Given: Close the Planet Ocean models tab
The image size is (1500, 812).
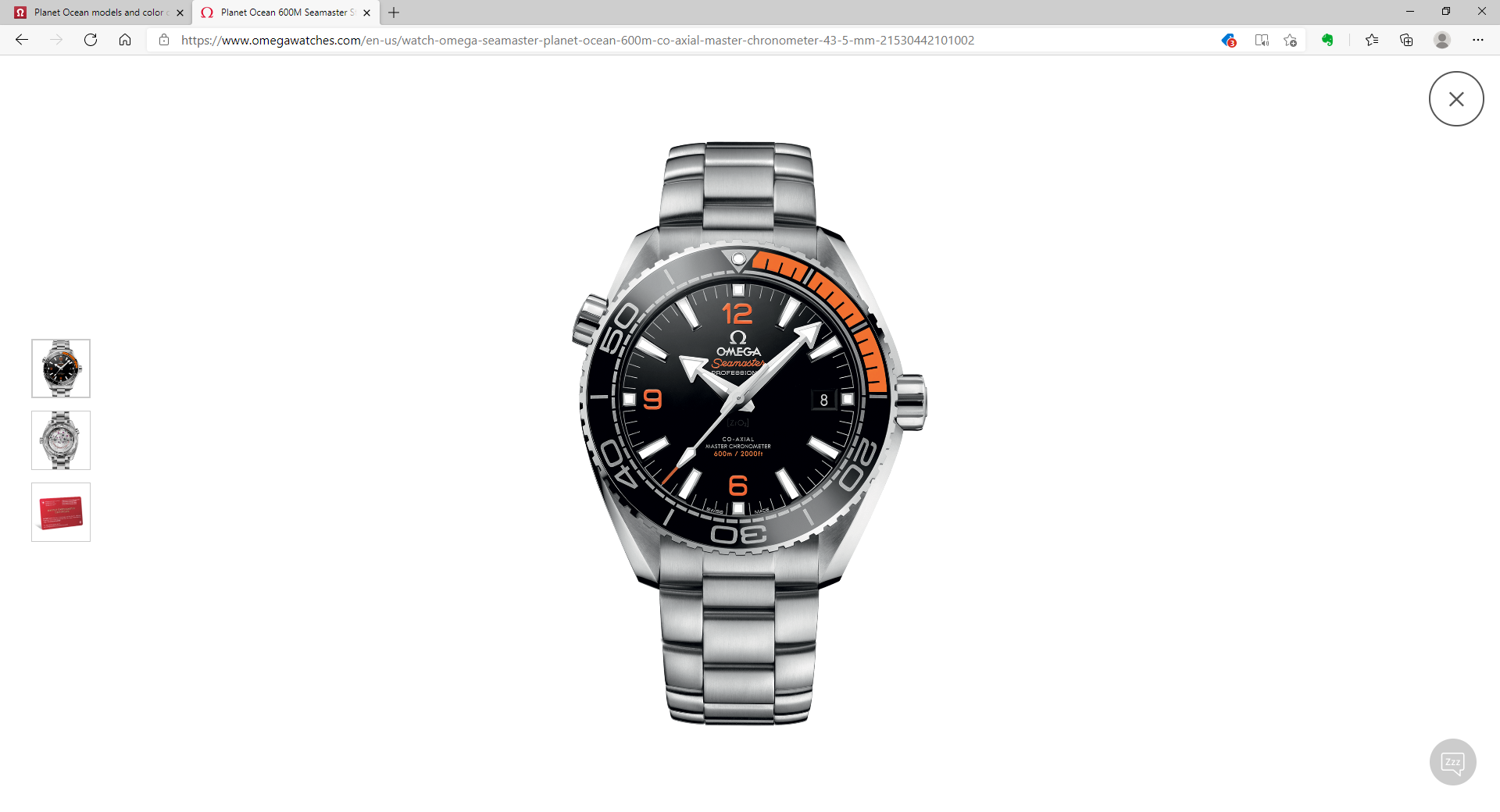Looking at the screenshot, I should 180,12.
